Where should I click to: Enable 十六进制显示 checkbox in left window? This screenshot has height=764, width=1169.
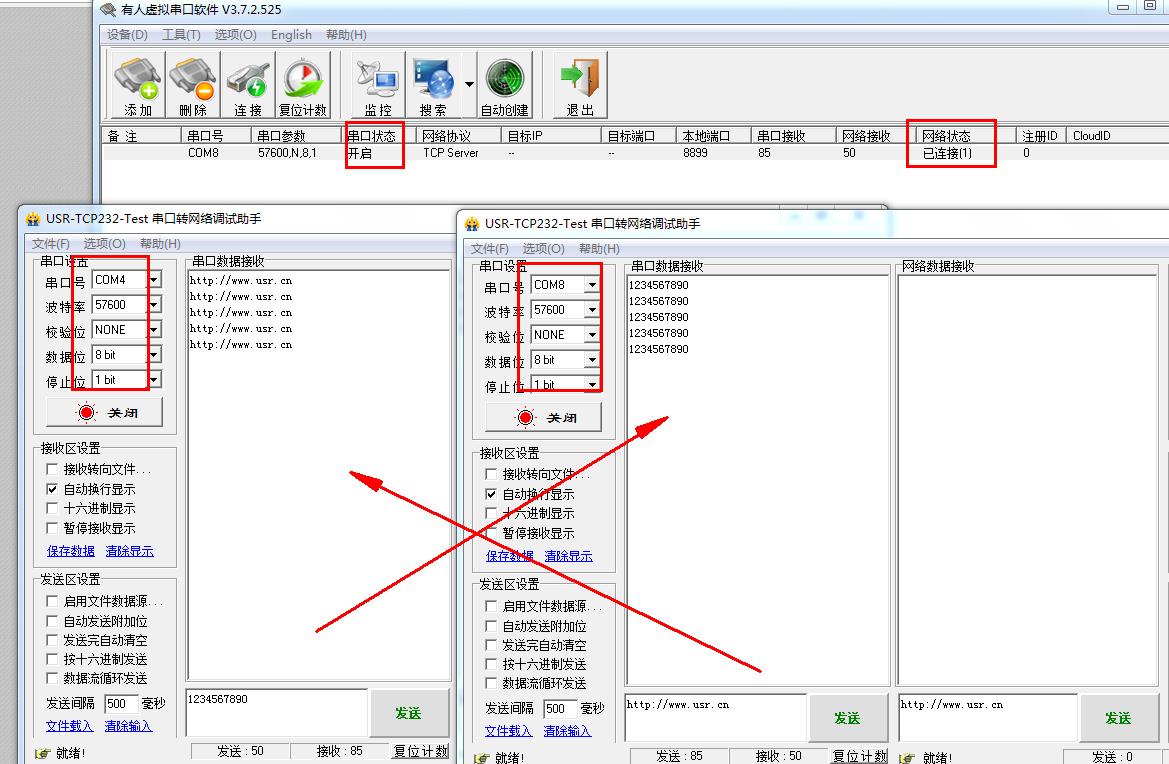point(53,509)
